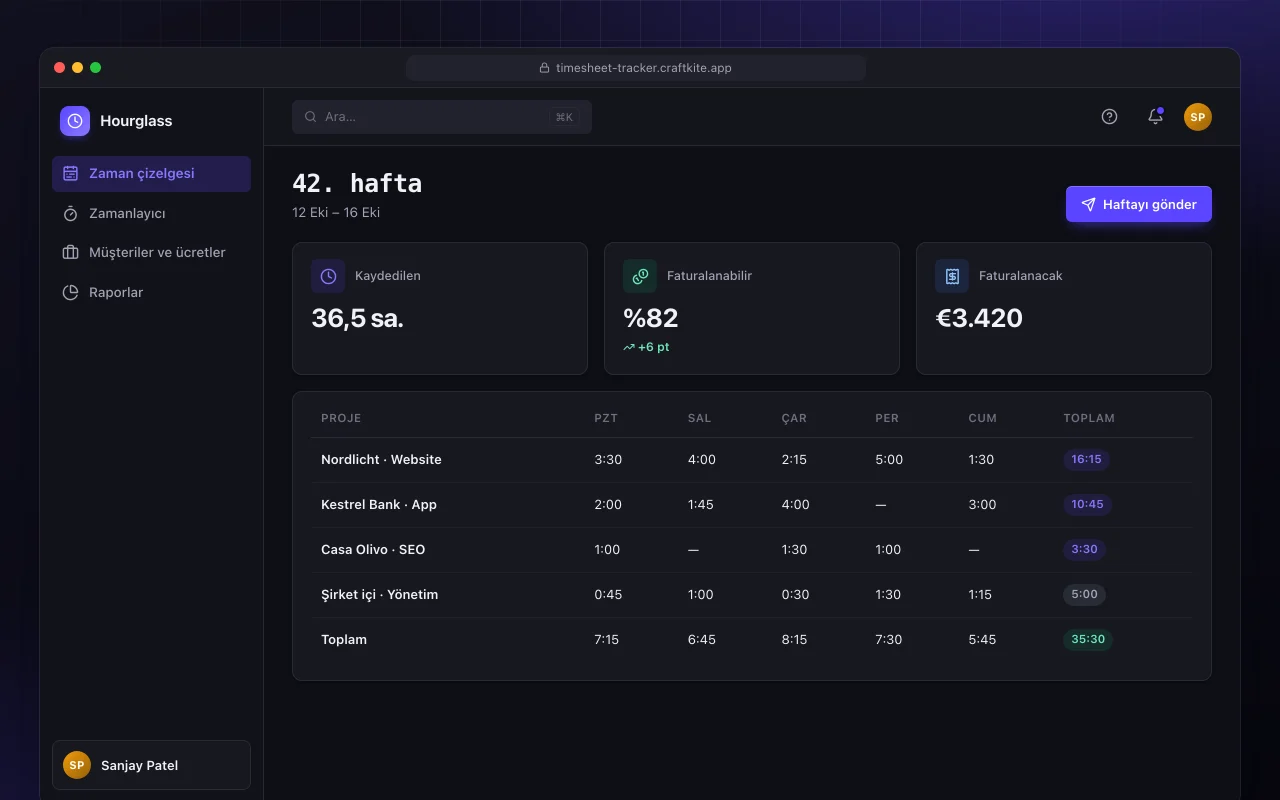Image resolution: width=1280 pixels, height=800 pixels.
Task: Open Müşteriler ve ücretler page
Action: (151, 252)
